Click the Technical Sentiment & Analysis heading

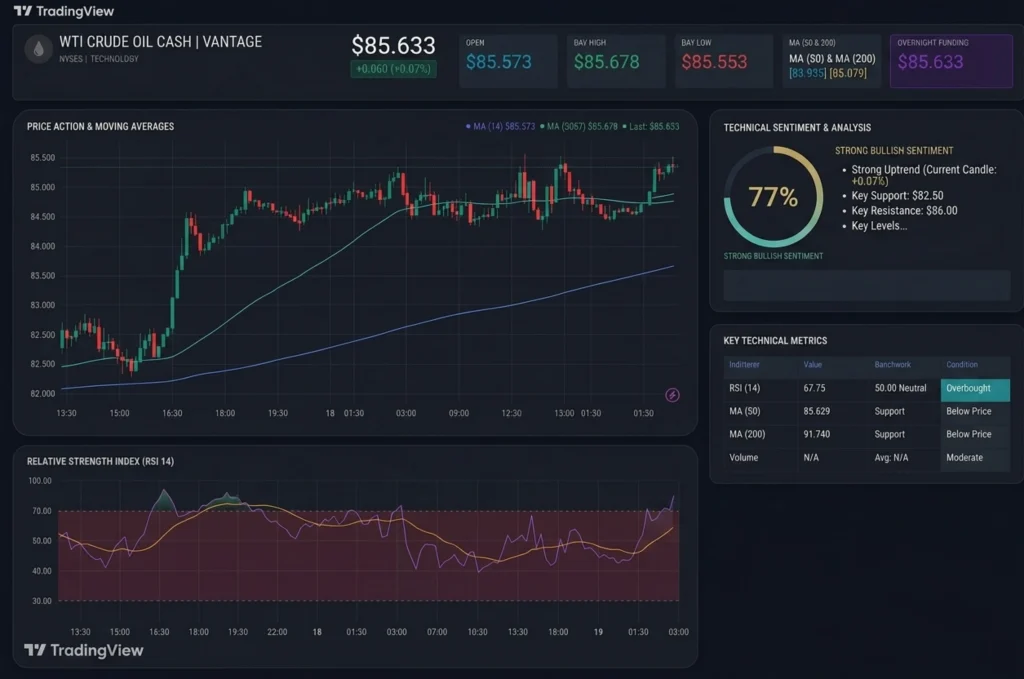point(797,128)
